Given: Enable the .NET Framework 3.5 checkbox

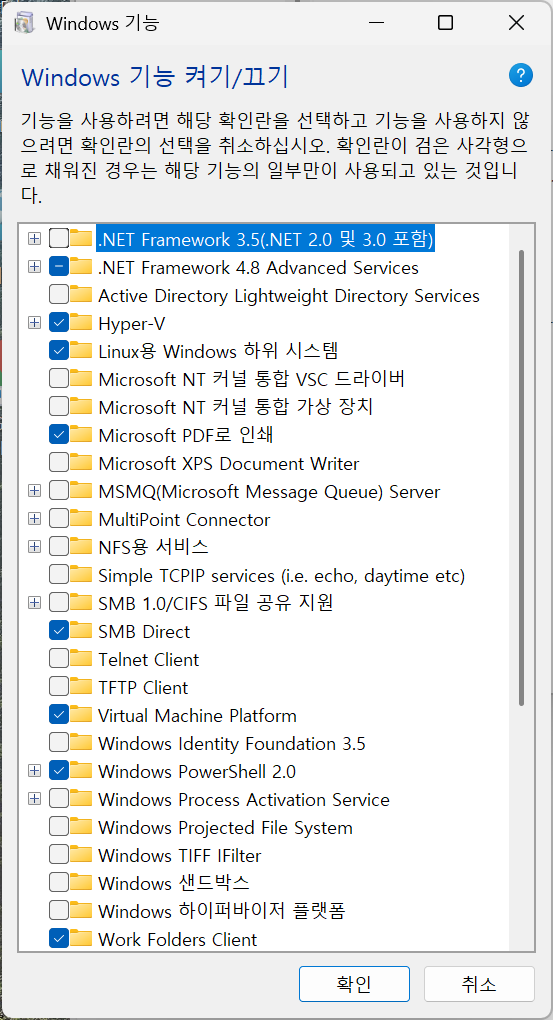Looking at the screenshot, I should point(59,239).
